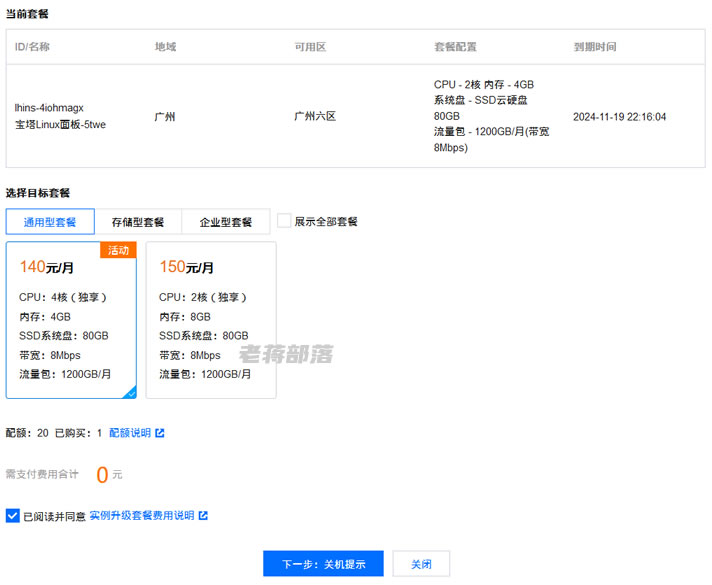712x585 pixels.
Task: Select the 150元/月 plan card
Action: pyautogui.click(x=211, y=320)
